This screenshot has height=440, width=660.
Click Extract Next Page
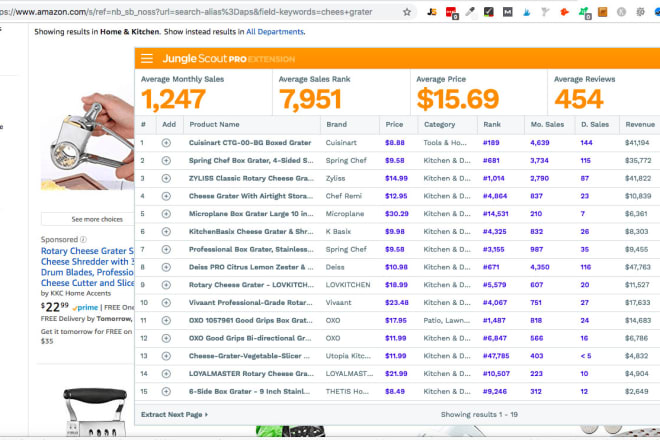174,414
